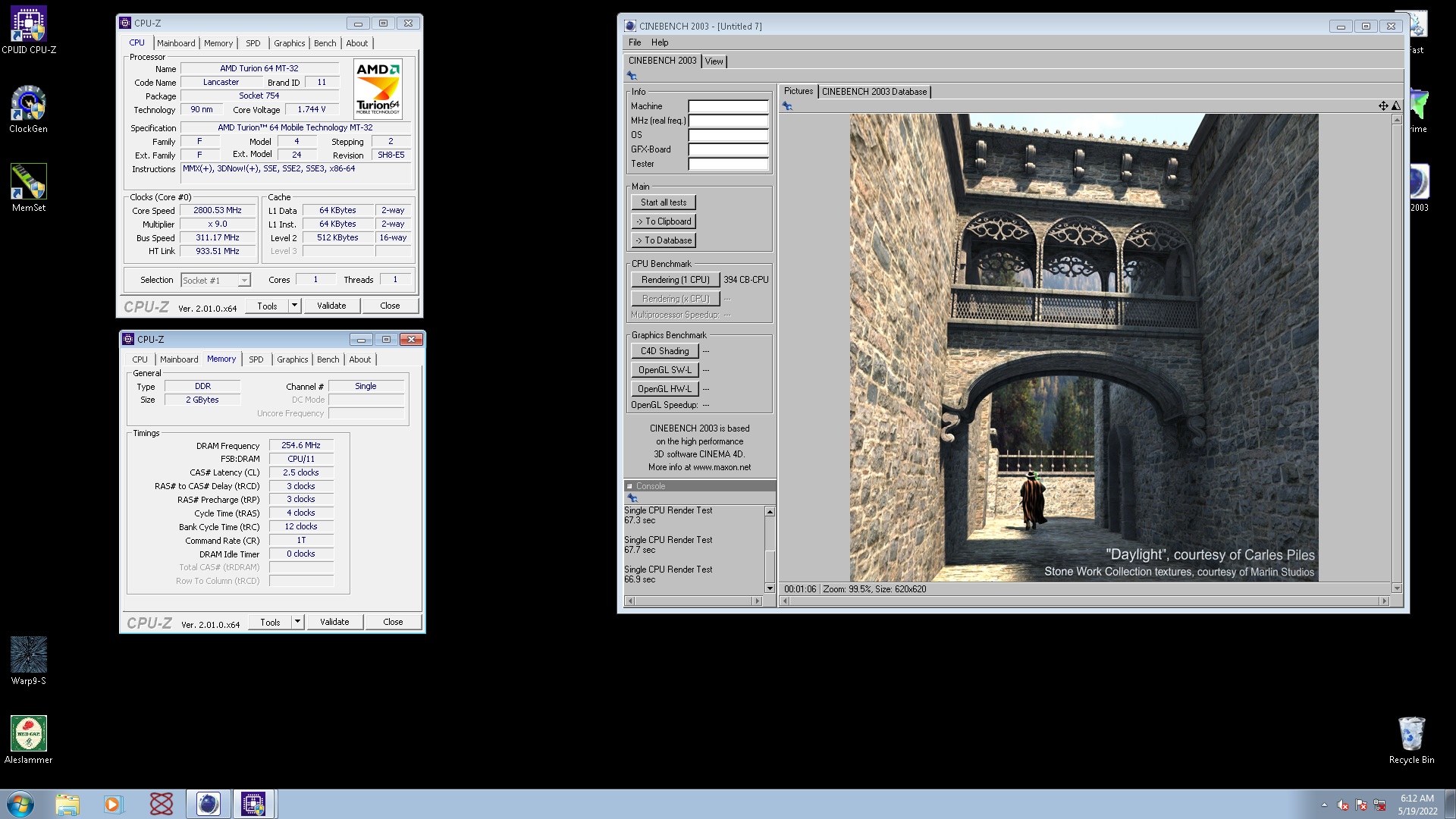Click the Tester input field
The width and height of the screenshot is (1456, 819).
coord(728,164)
